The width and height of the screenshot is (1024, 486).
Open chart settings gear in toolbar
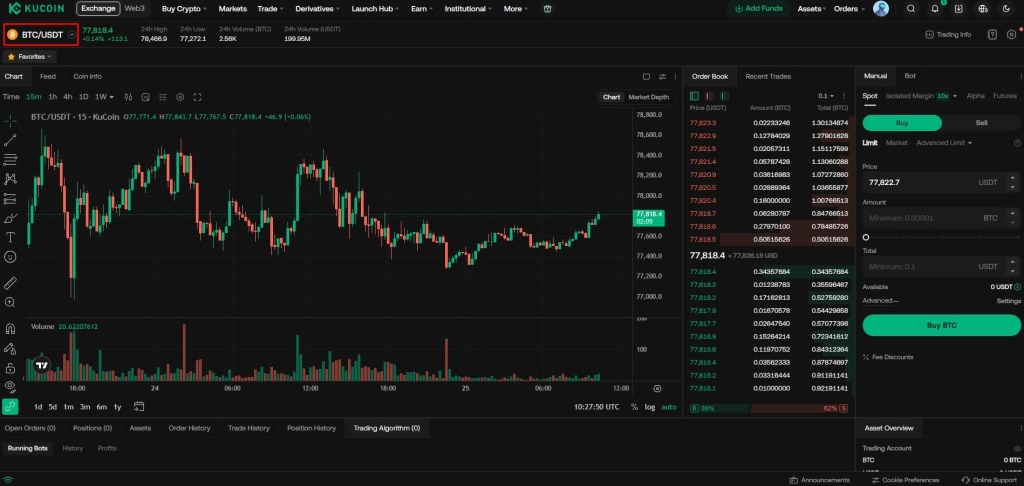point(180,97)
